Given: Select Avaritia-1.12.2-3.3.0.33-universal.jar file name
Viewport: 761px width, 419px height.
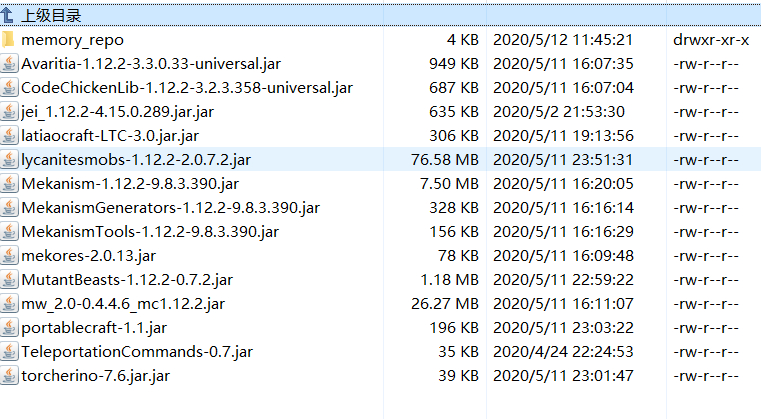Looking at the screenshot, I should point(151,64).
